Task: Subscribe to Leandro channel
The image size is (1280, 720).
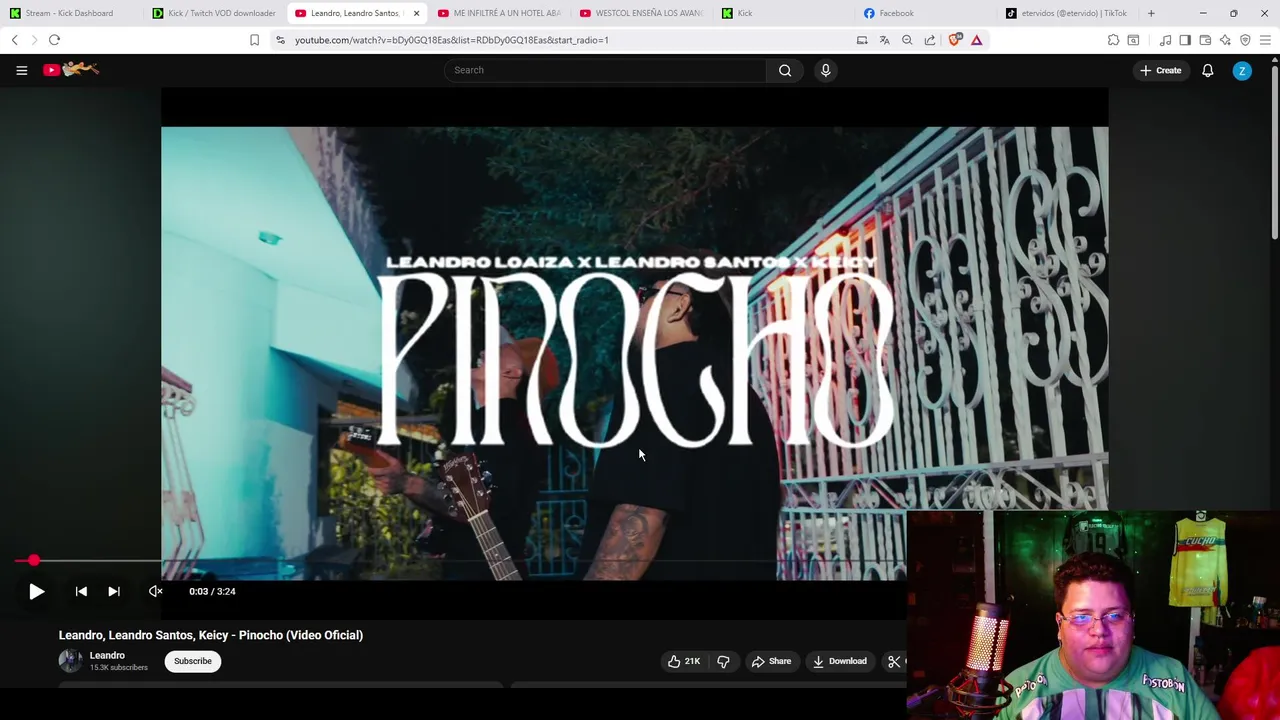Action: pos(193,661)
